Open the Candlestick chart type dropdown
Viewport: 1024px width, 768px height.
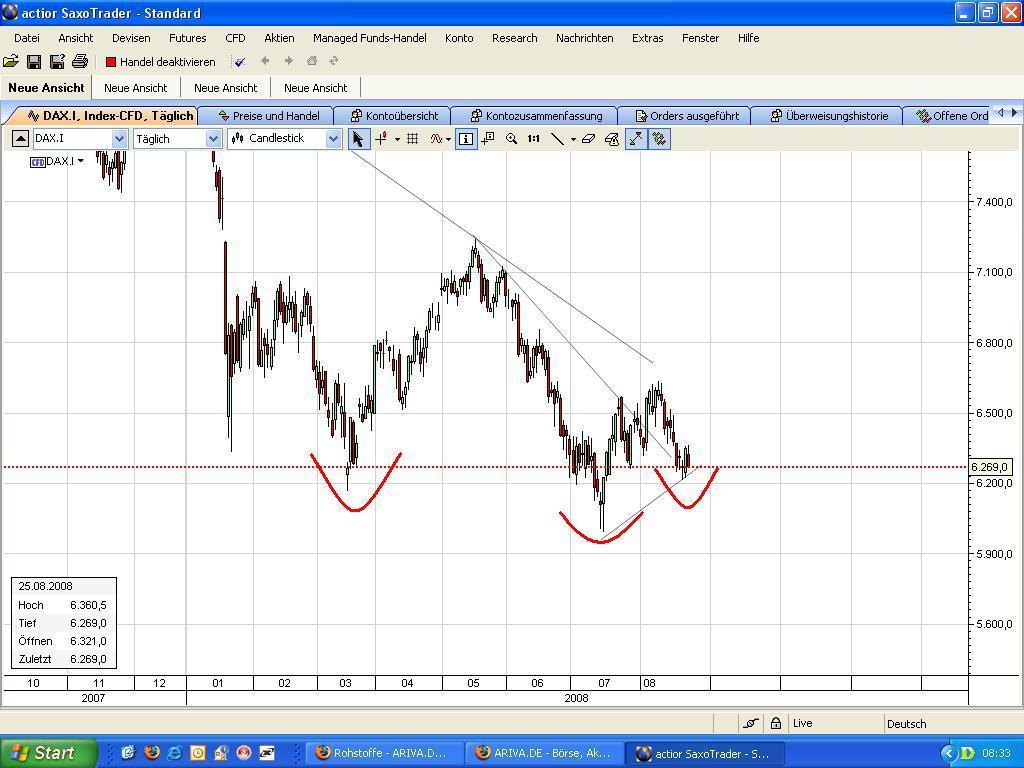[x=333, y=138]
